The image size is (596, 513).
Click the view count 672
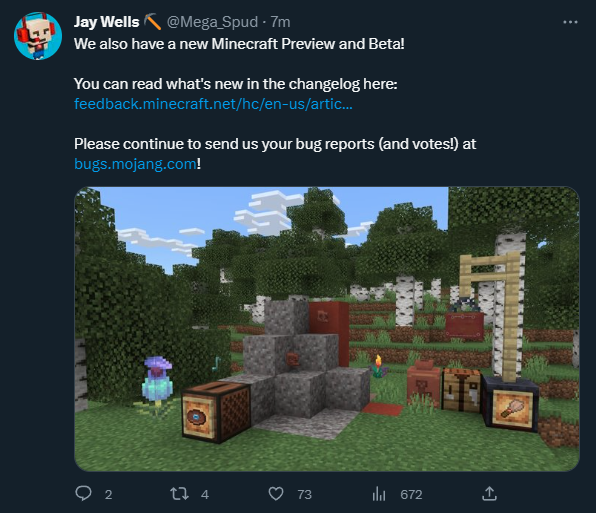(x=411, y=494)
